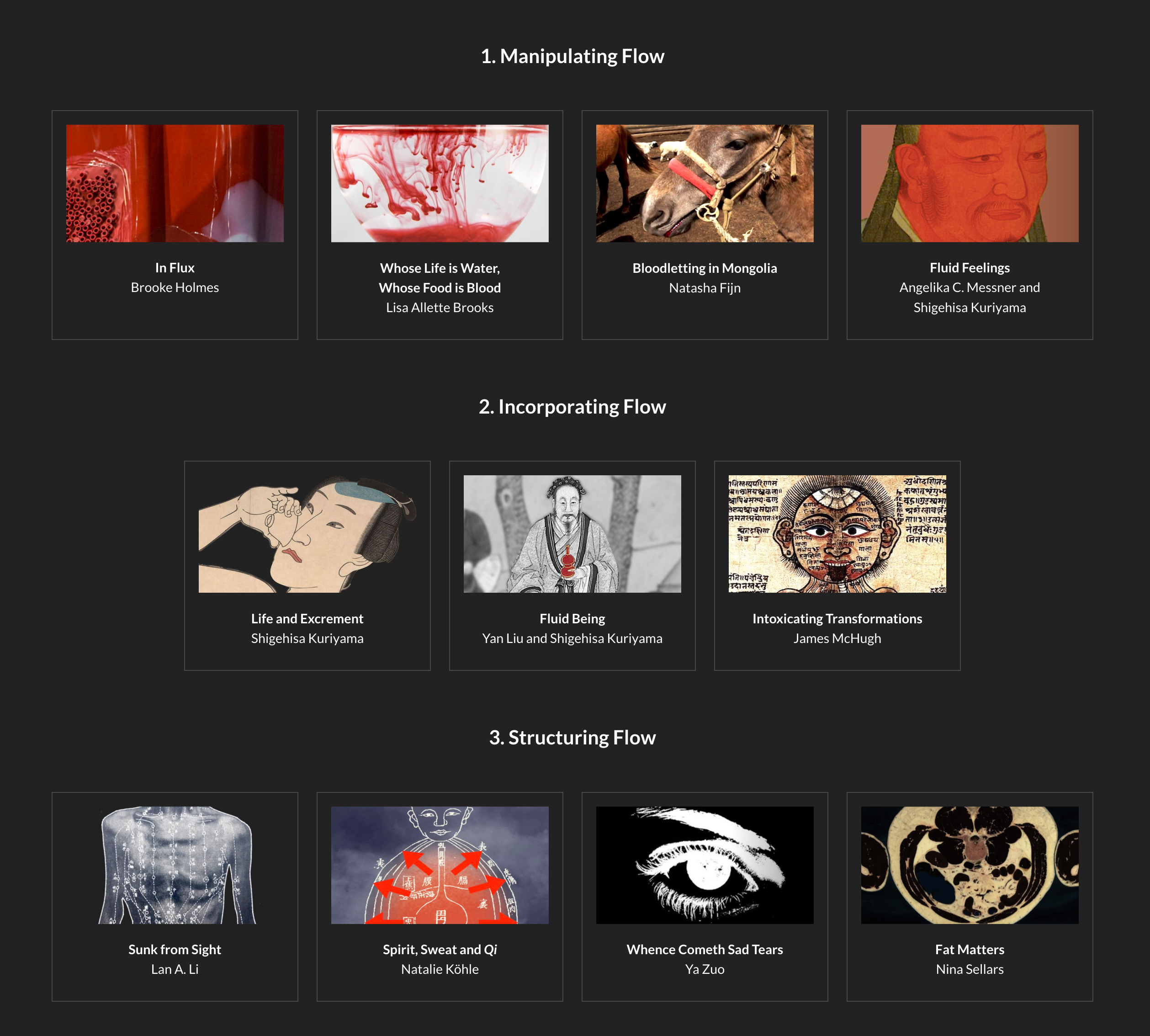1150x1036 pixels.
Task: Open the In Flux thumbnail image
Action: 175,183
